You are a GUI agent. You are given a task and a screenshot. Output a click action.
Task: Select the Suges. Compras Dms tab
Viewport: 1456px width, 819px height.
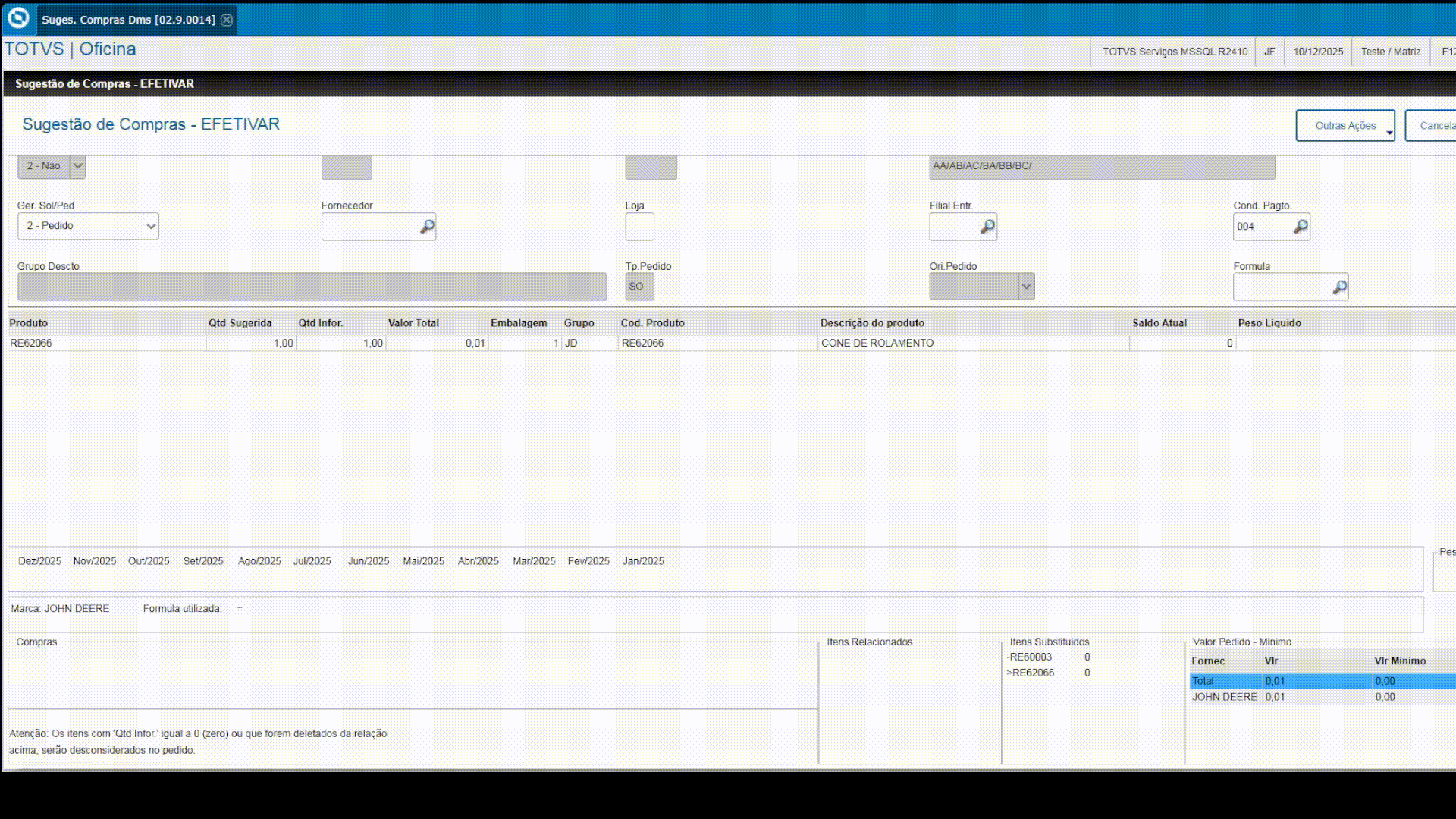[x=127, y=20]
